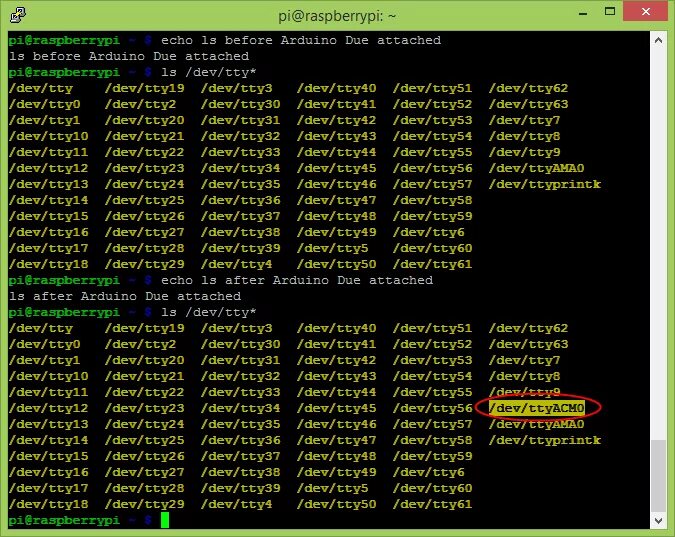The image size is (675, 537).
Task: Minimize the pi@raspberrypi terminal window
Action: click(x=583, y=12)
